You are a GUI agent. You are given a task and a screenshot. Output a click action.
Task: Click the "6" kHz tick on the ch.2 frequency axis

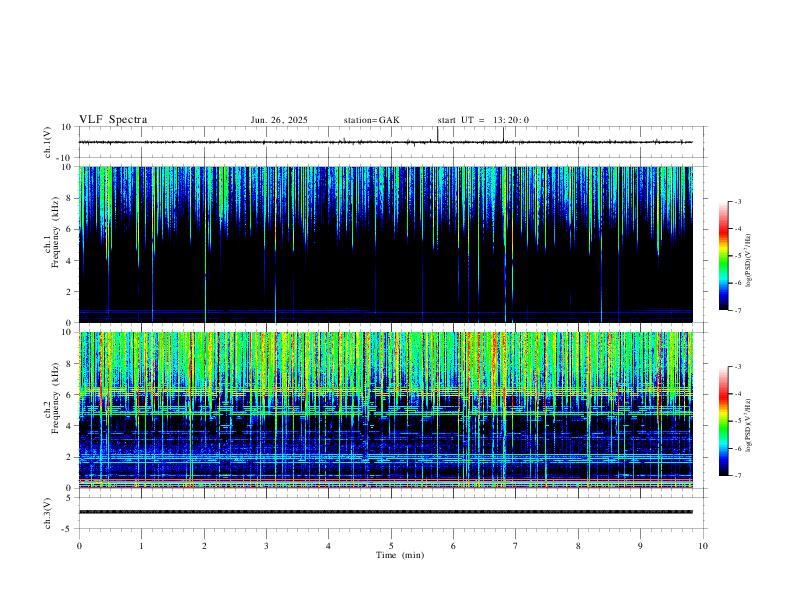[70, 395]
